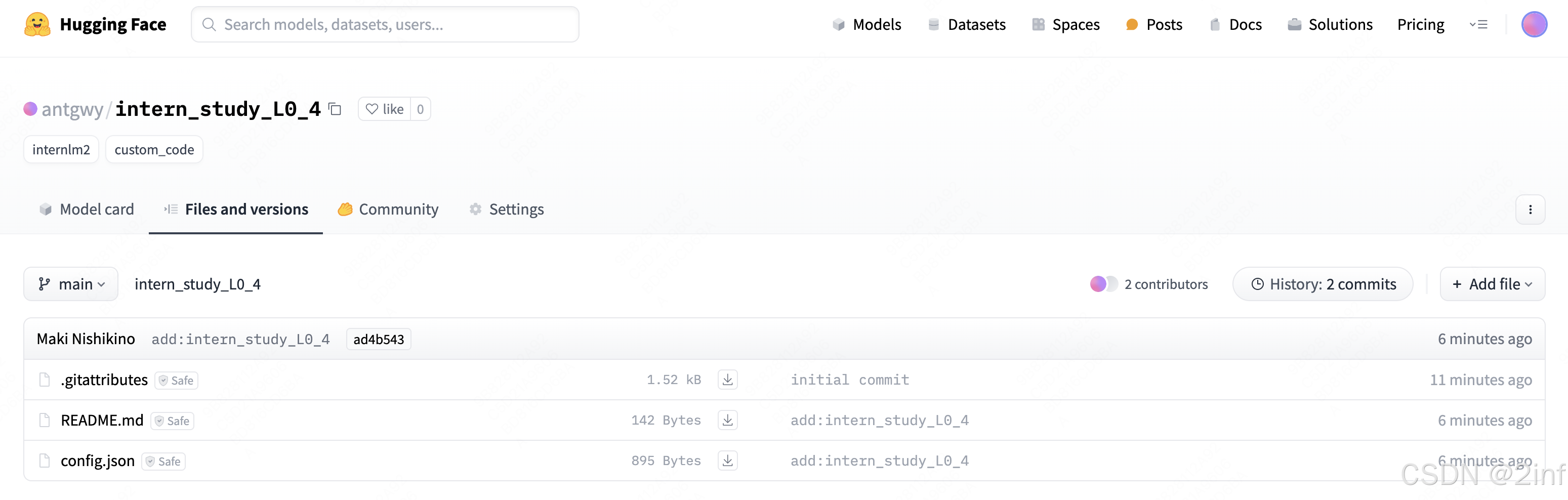Viewport: 1568px width, 500px height.
Task: Click the intern_study_L0_4 breadcrumb path
Action: click(x=197, y=284)
